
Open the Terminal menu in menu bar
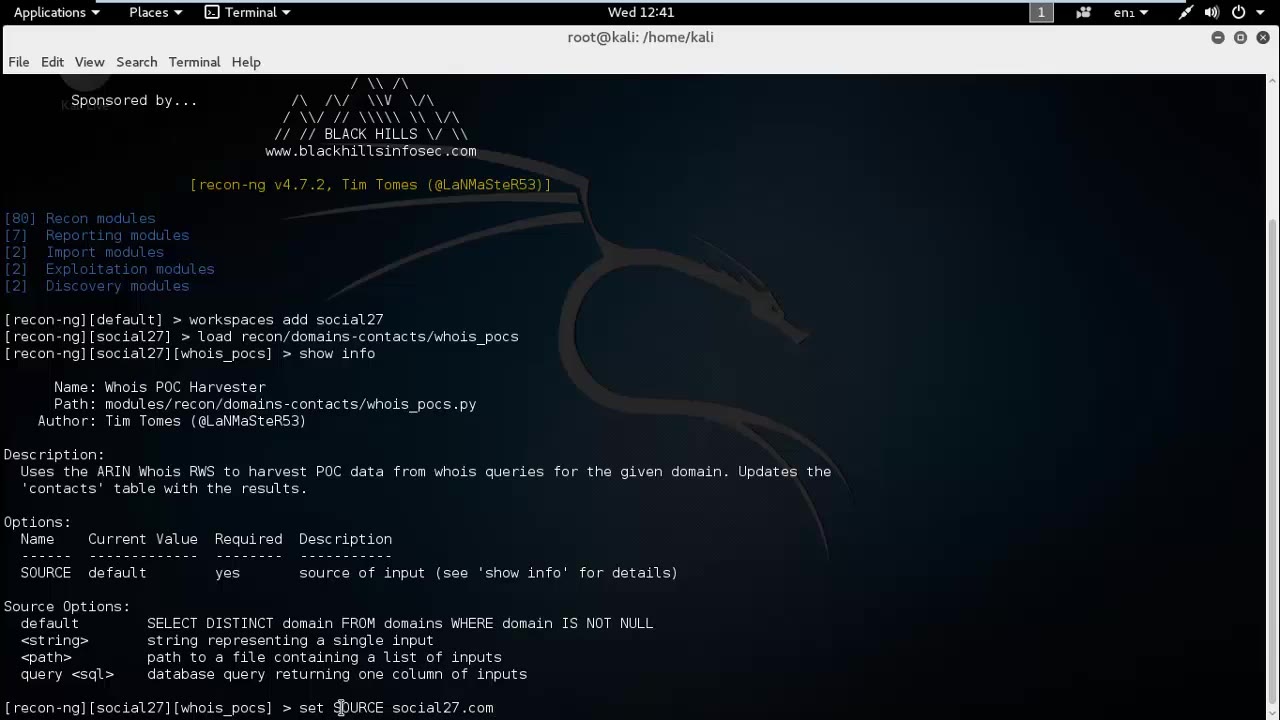(x=194, y=62)
